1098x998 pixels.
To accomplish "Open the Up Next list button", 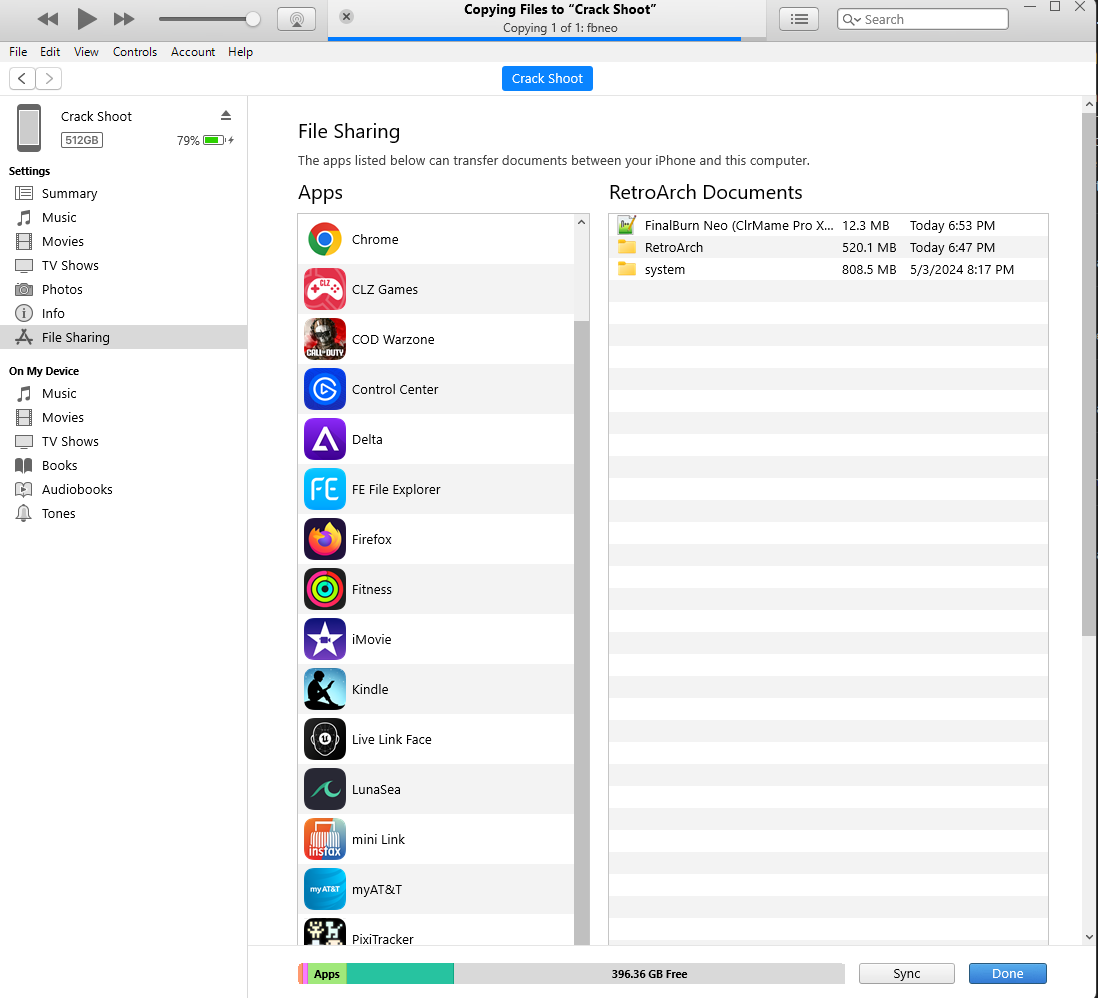I will click(x=799, y=19).
